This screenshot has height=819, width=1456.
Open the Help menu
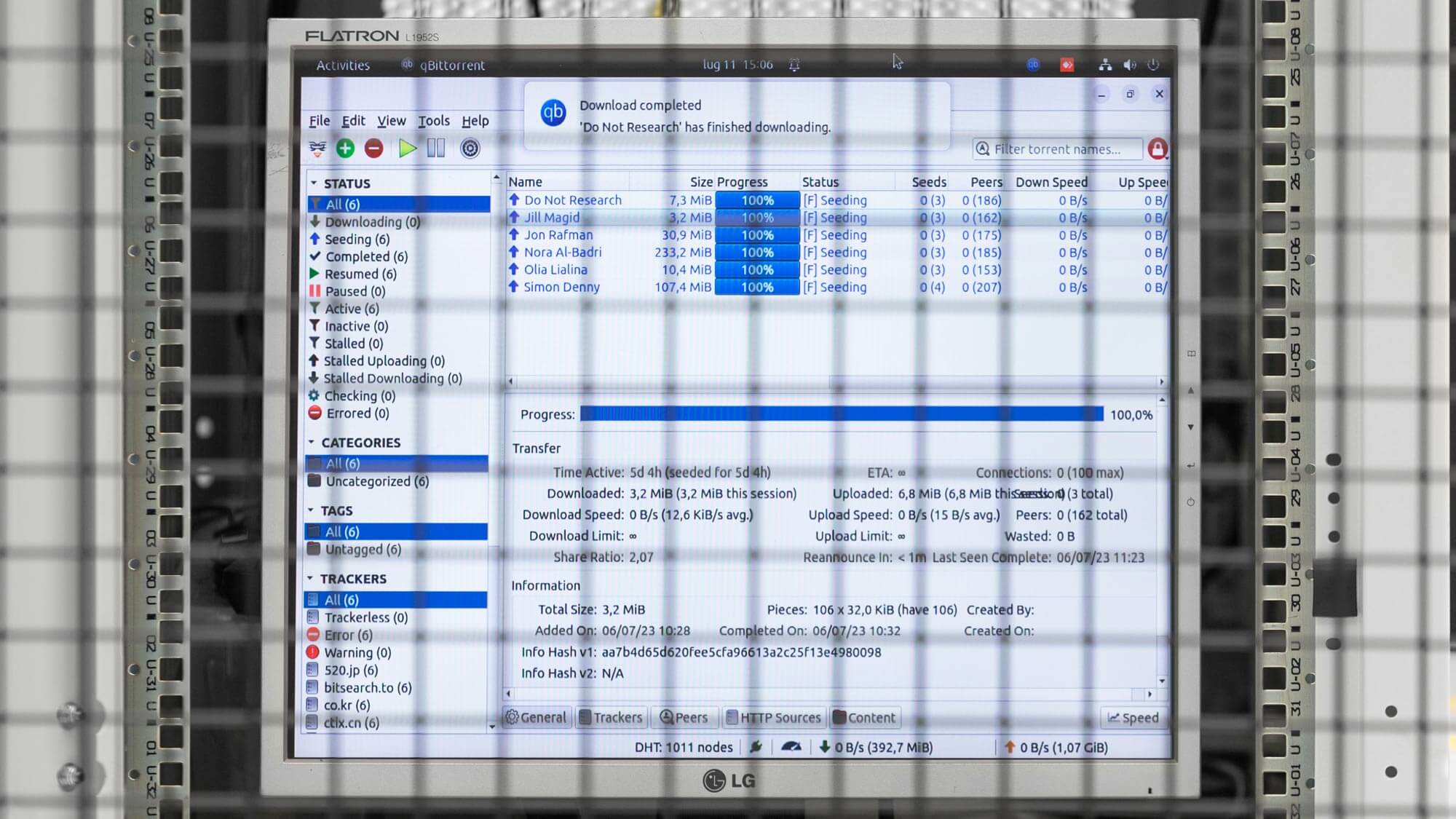click(475, 121)
